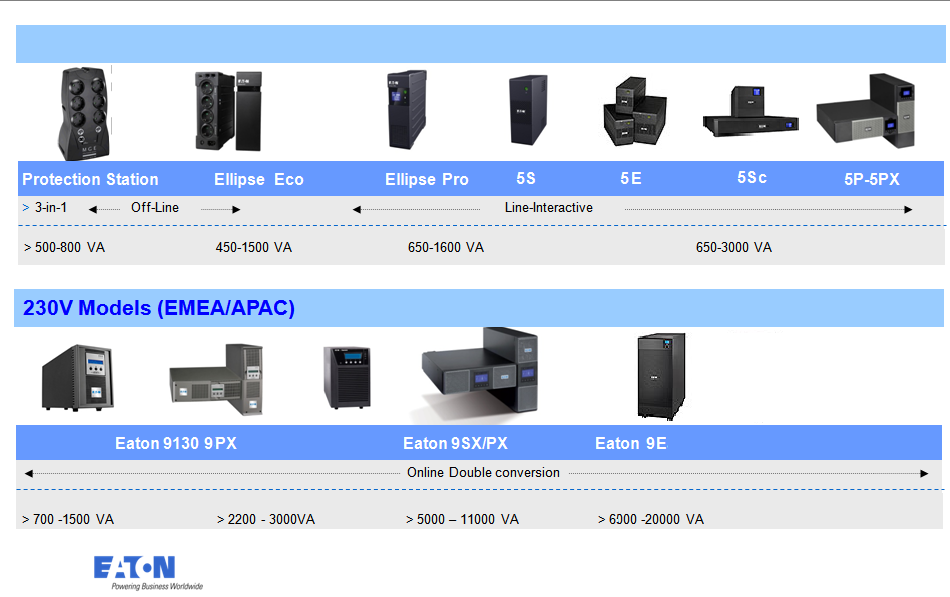This screenshot has width=950, height=597.
Task: Click the '6000 -20000 VA' rating
Action: point(656,519)
